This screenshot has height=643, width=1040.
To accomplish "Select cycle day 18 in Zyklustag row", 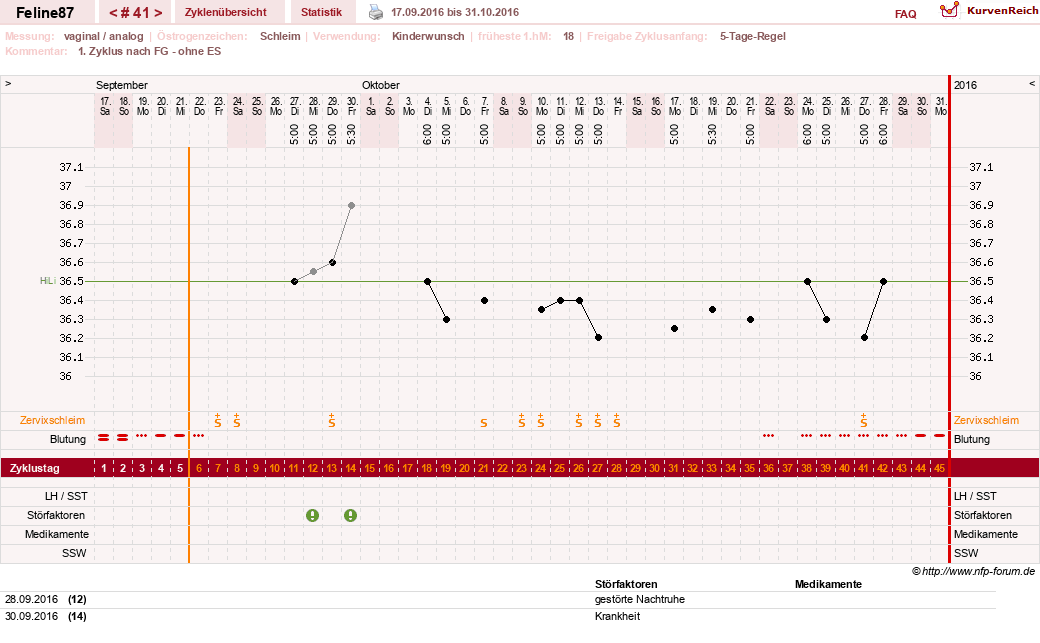I will pos(426,468).
